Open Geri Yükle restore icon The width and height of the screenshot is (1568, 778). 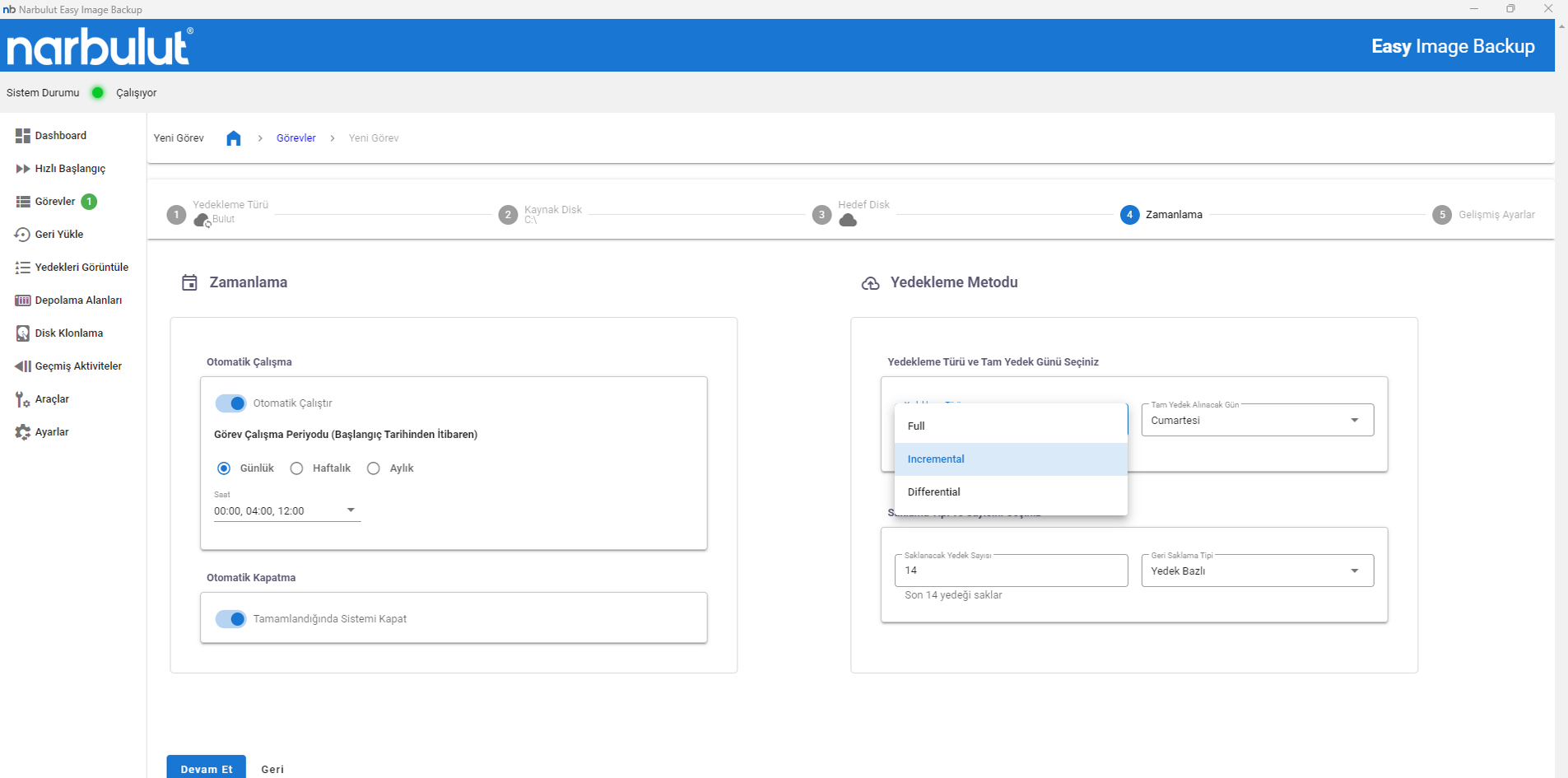coord(22,235)
